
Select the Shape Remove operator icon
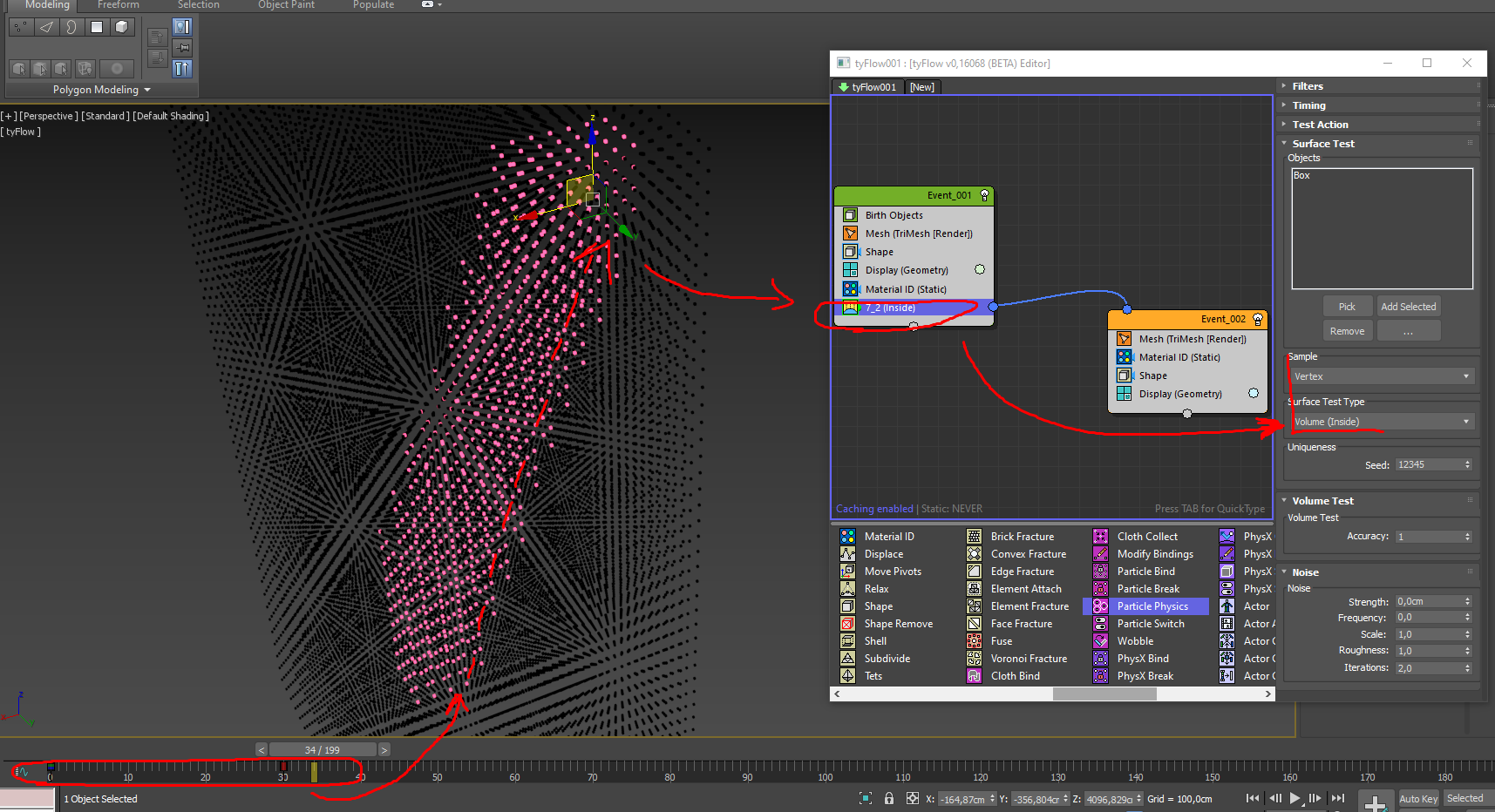(847, 624)
